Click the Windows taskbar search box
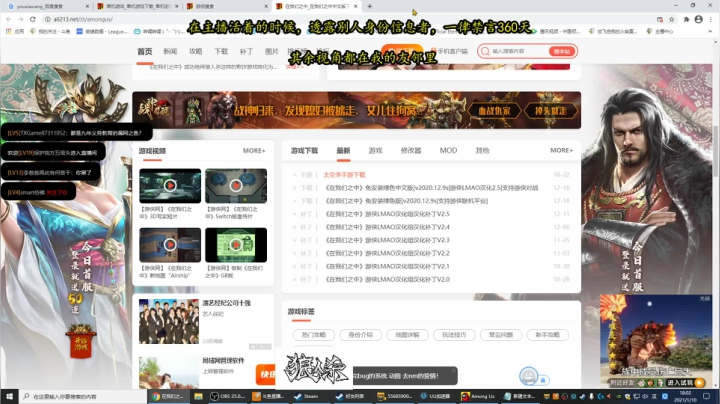The width and height of the screenshot is (720, 404). pyautogui.click(x=83, y=396)
